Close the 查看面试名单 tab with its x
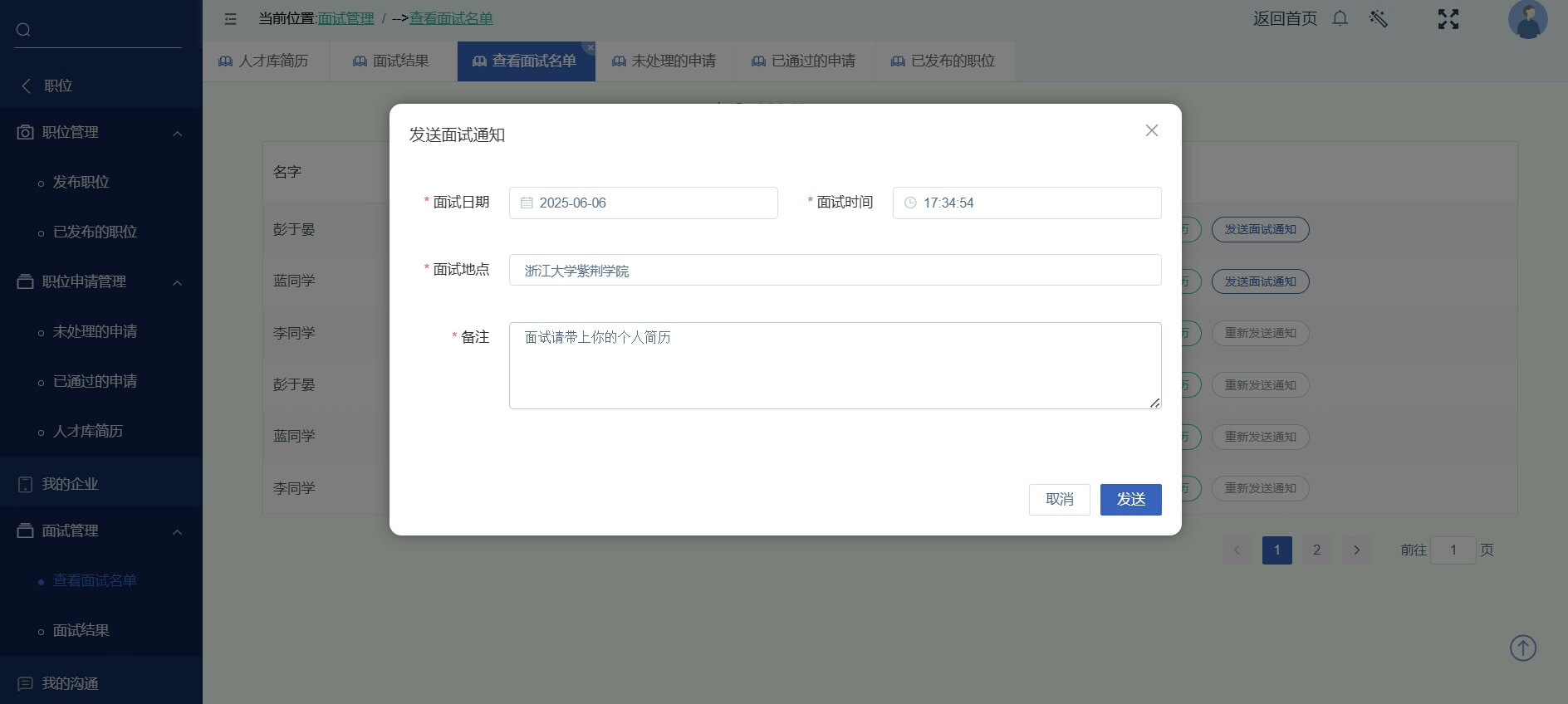 click(x=590, y=48)
